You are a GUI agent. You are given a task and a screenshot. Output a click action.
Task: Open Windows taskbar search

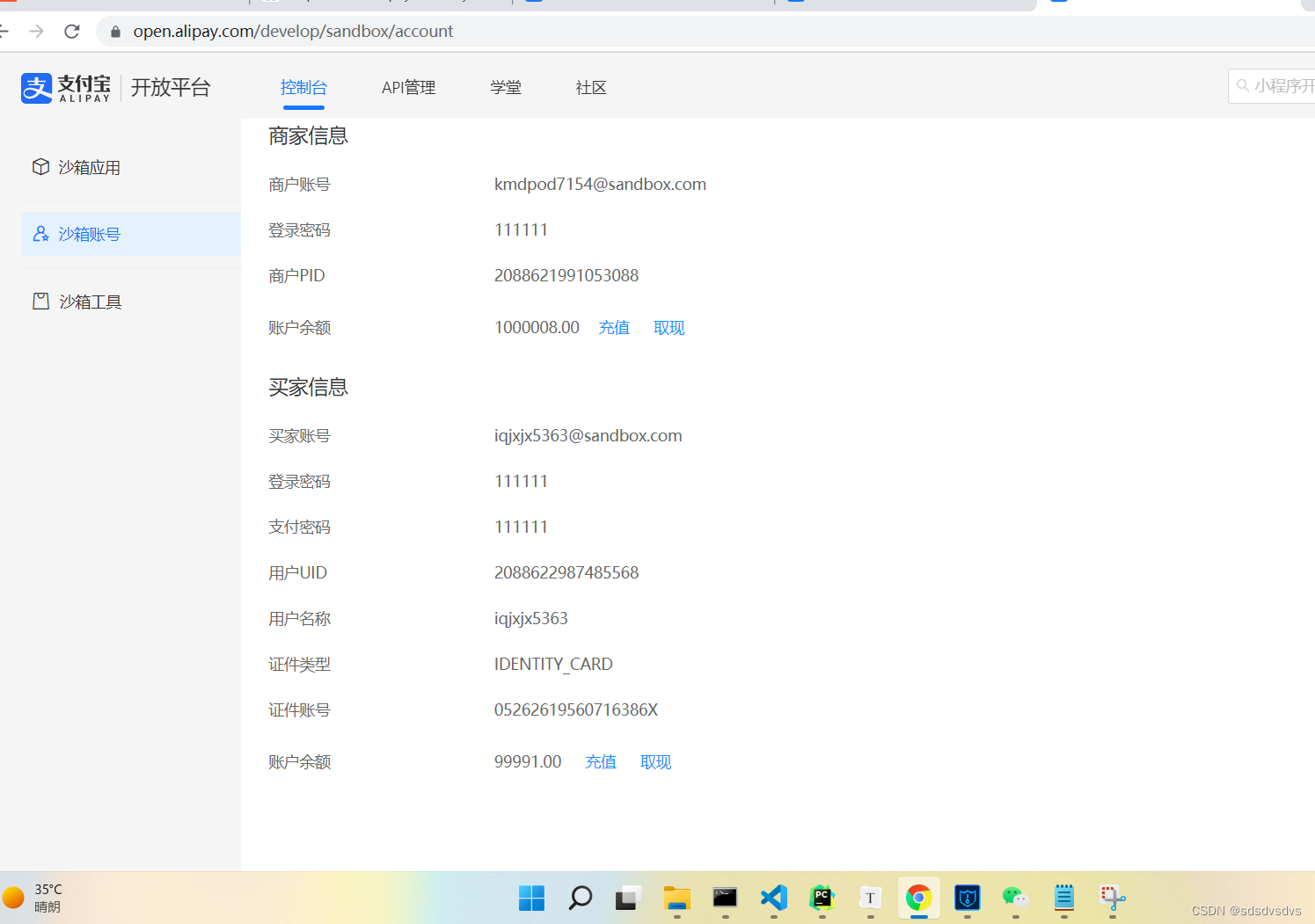click(x=580, y=898)
